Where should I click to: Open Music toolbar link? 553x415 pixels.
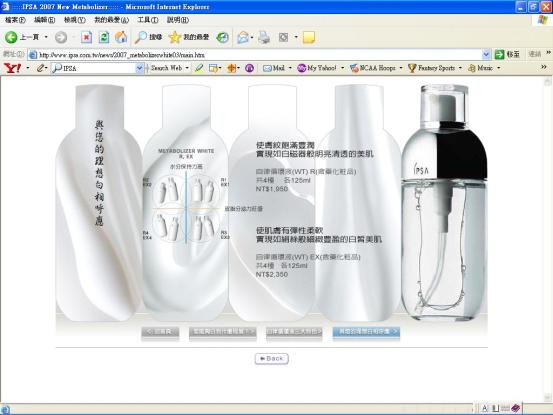480,68
